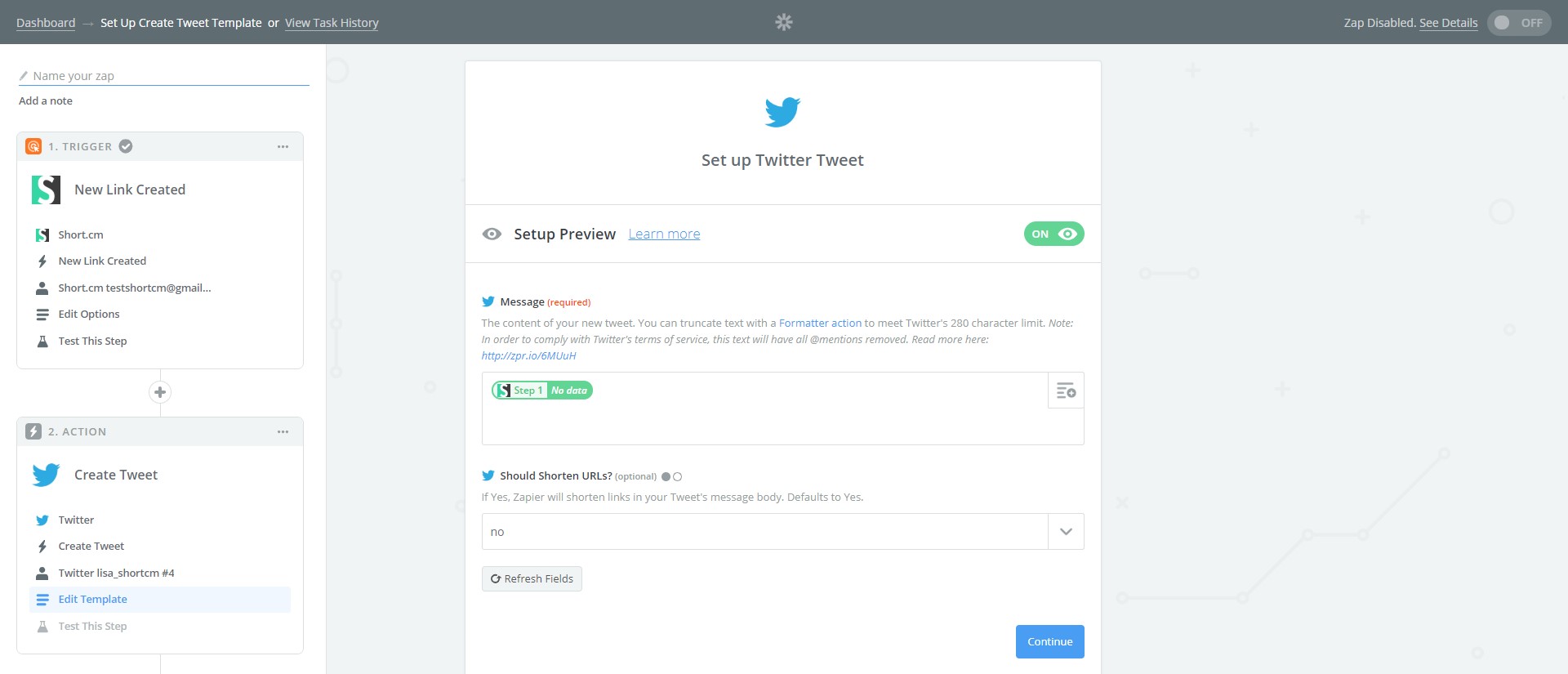
Task: Click the Twitter bird logo above Set up Twitter Tweet
Action: click(x=782, y=111)
